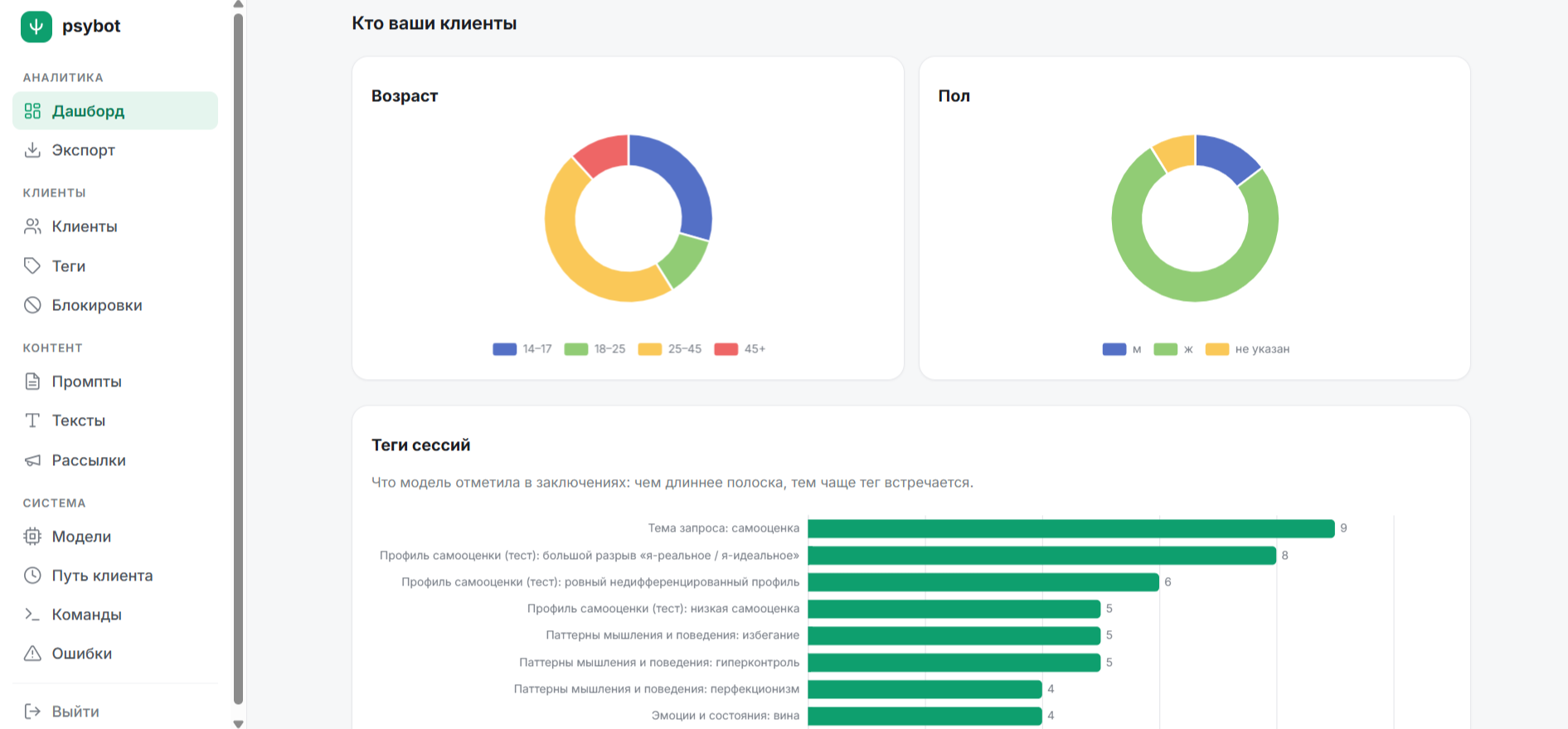Click the bar for Тема запроса: самооценка
This screenshot has height=729, width=1568.
[1071, 528]
